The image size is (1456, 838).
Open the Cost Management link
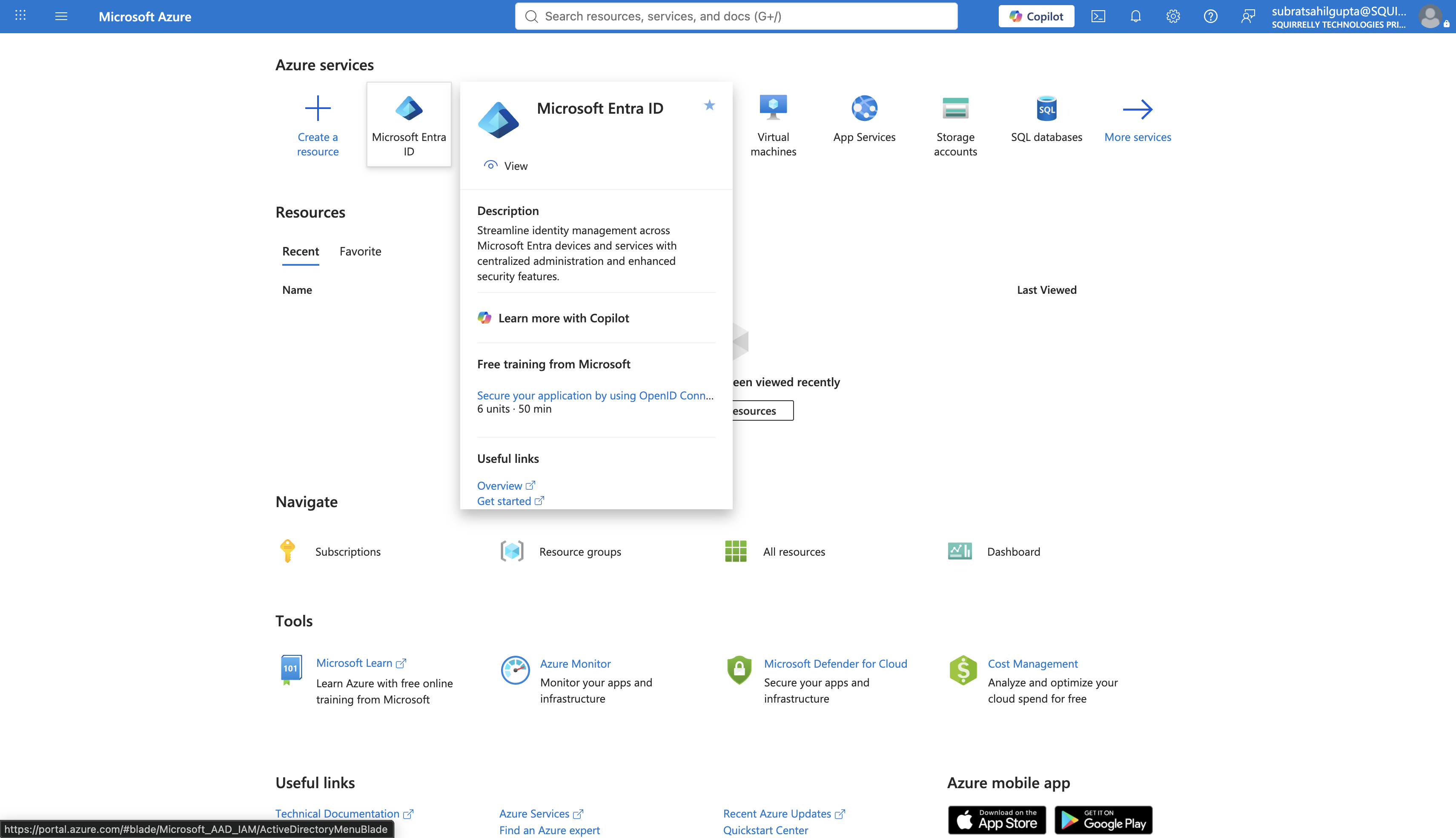click(1032, 663)
